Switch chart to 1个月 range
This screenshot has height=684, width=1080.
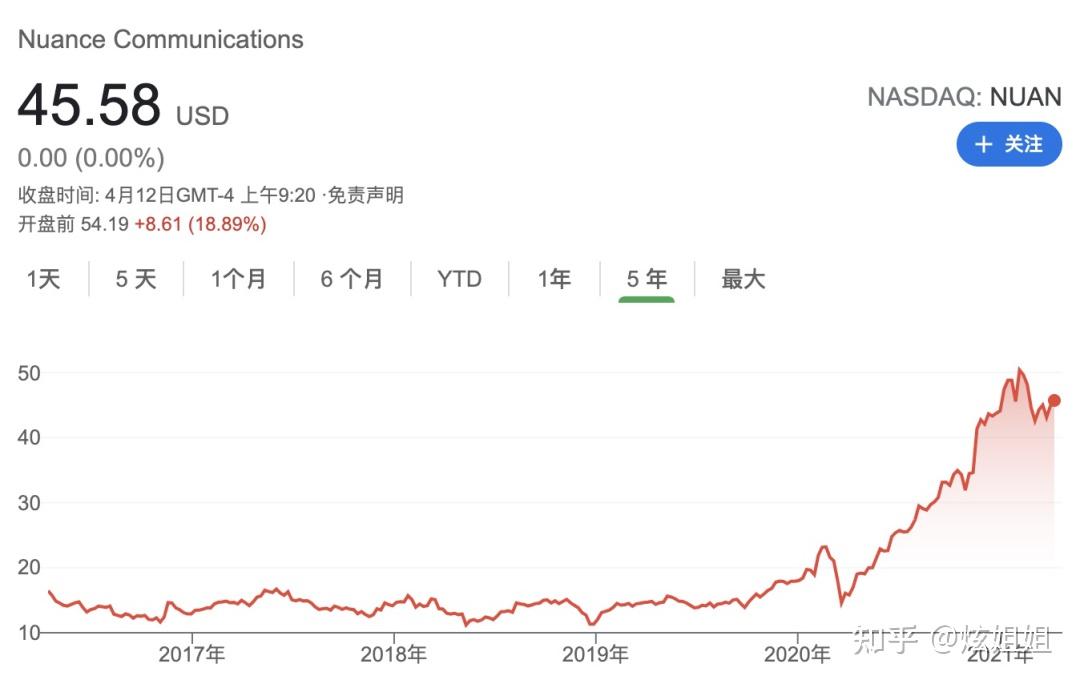(x=238, y=279)
